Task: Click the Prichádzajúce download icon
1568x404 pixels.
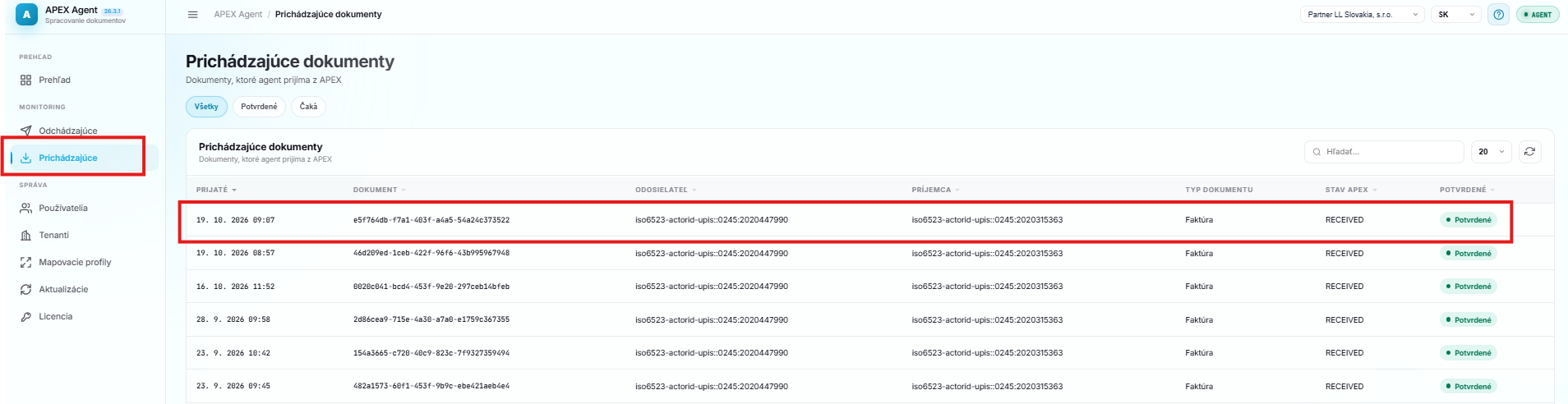Action: pyautogui.click(x=25, y=158)
